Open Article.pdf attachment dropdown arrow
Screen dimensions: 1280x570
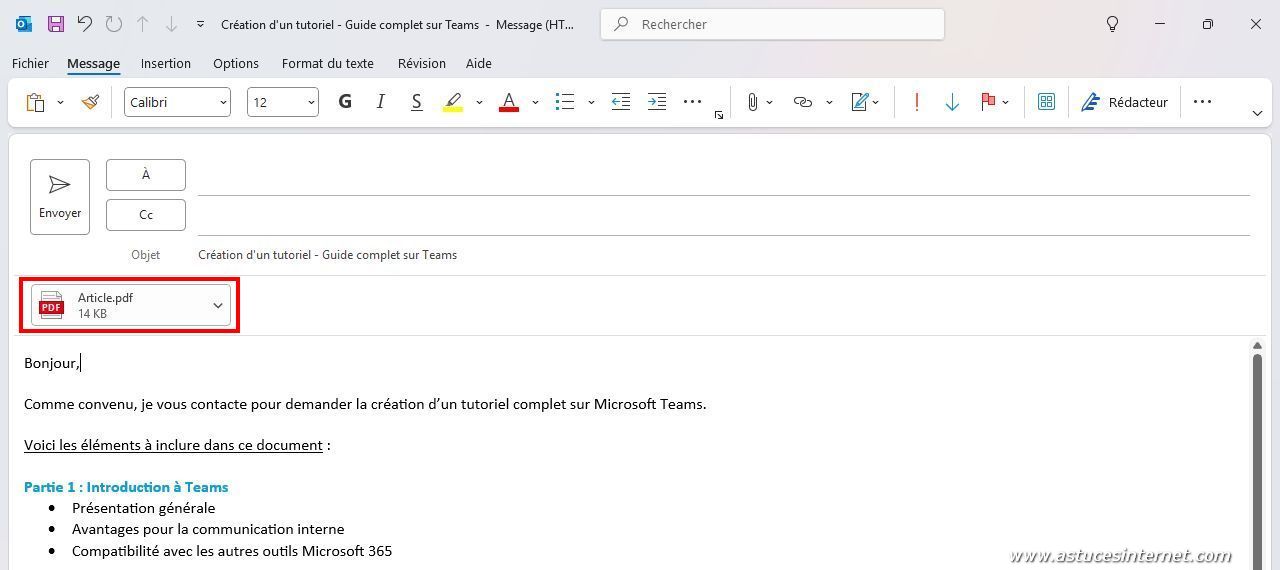coord(218,305)
